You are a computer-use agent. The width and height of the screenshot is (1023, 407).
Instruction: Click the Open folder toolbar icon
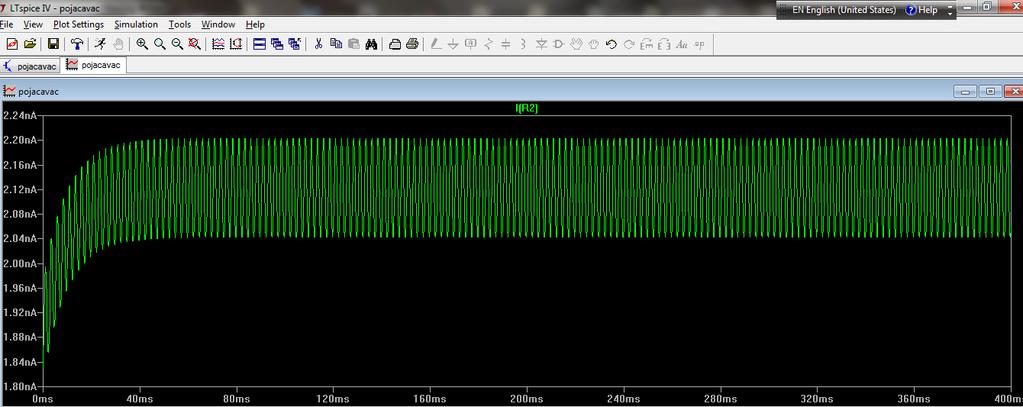point(29,44)
